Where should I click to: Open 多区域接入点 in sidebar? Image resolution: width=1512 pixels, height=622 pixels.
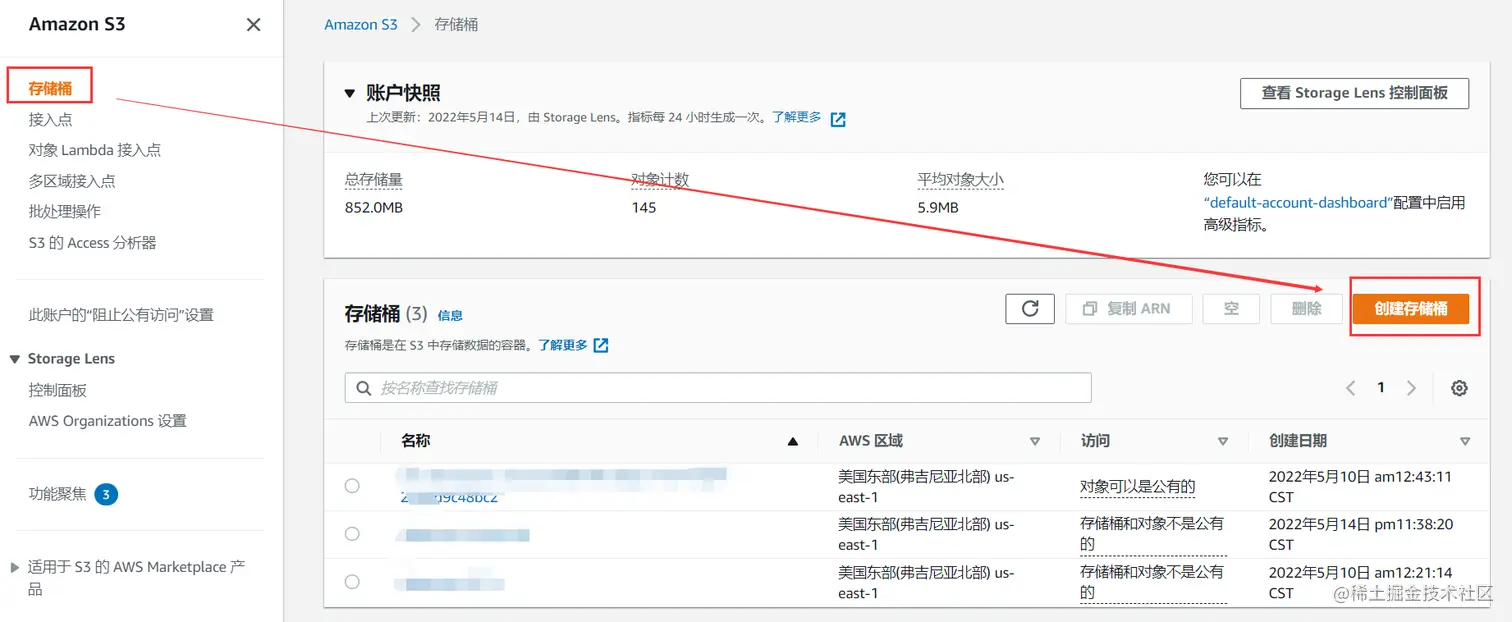(x=72, y=181)
